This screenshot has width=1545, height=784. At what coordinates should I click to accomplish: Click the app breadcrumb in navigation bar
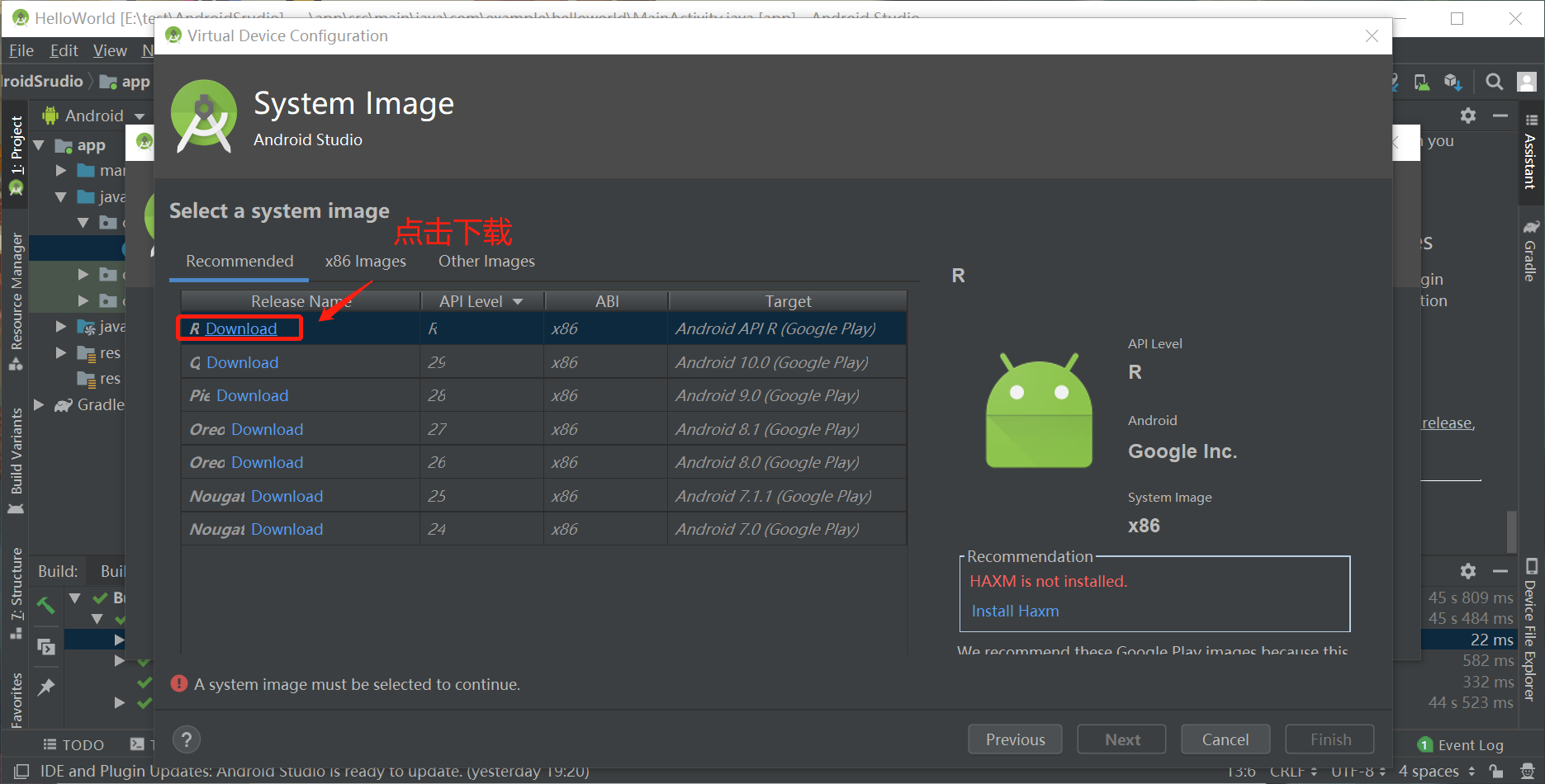click(126, 82)
